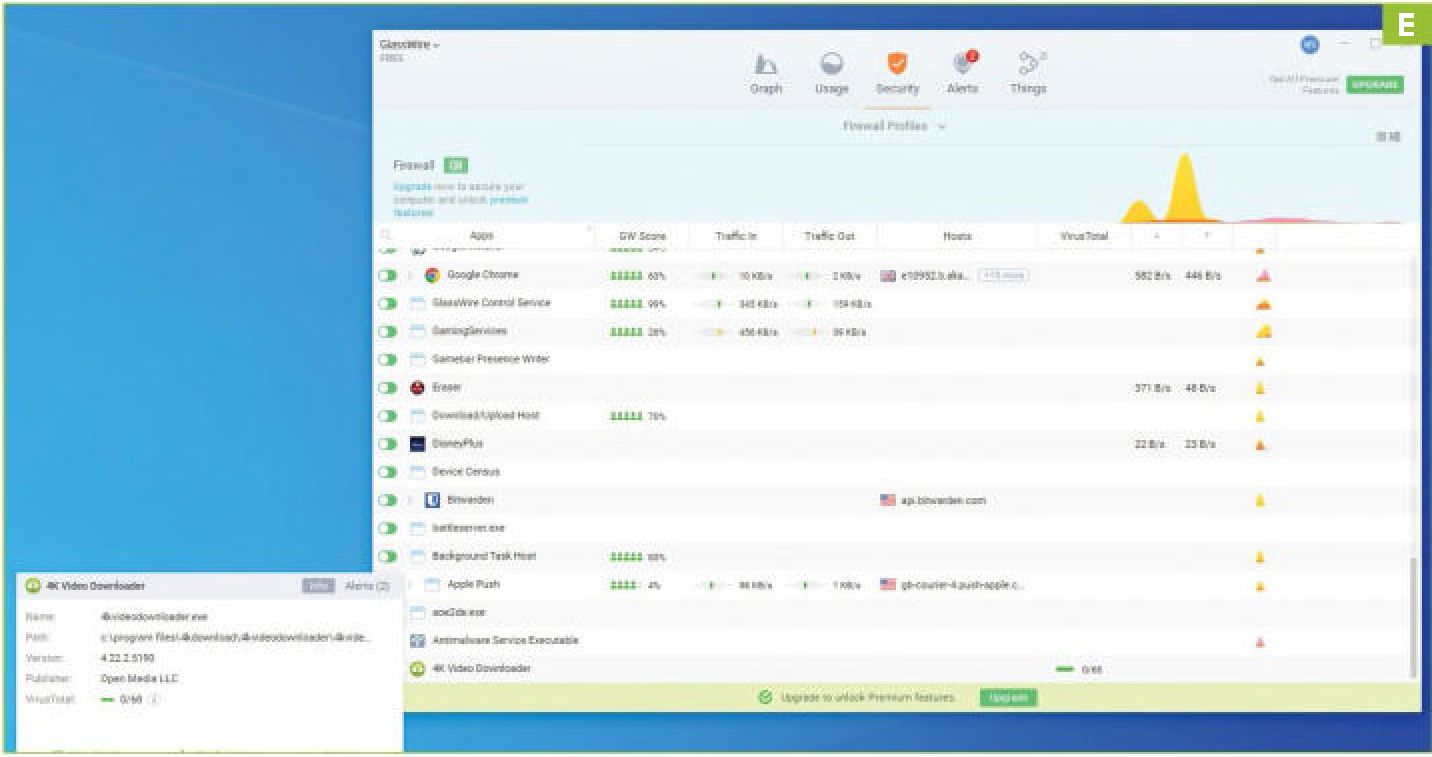Click the GlassWire Control Service window icon
This screenshot has height=757, width=1432.
click(x=418, y=303)
